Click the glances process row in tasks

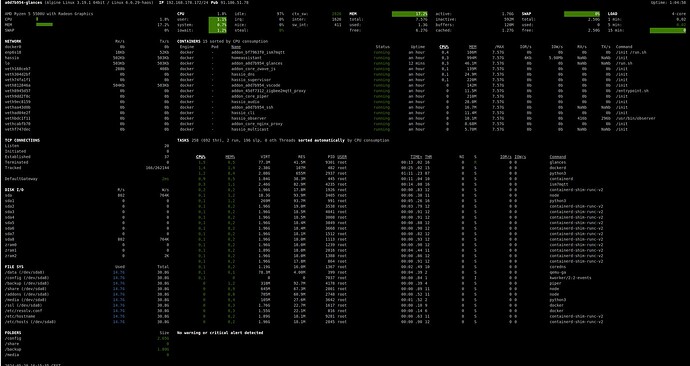(381, 162)
